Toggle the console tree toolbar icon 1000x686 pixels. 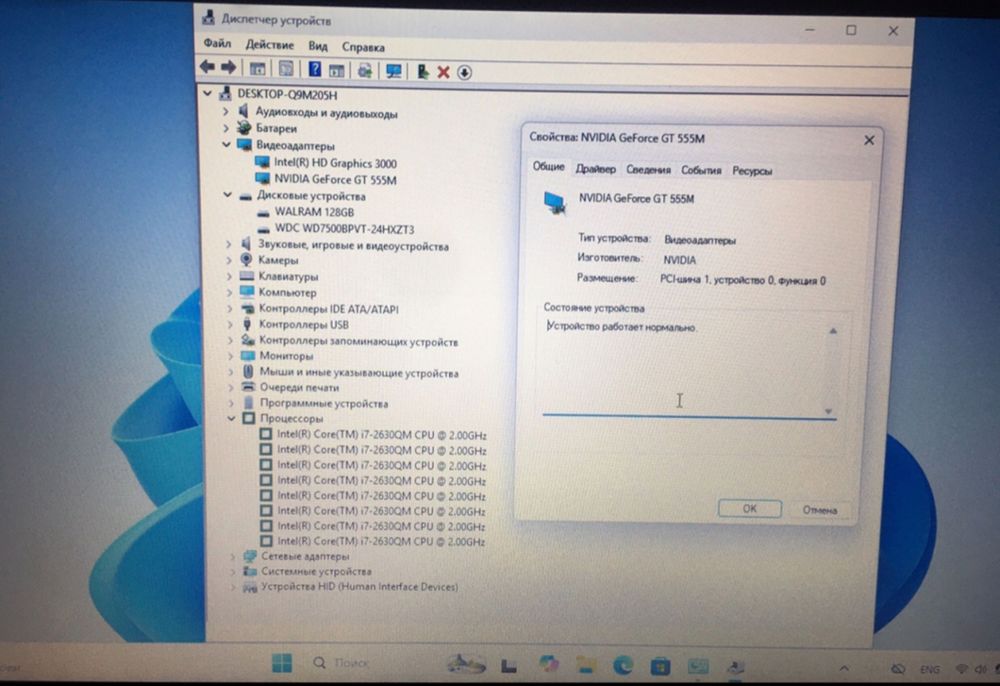point(257,69)
